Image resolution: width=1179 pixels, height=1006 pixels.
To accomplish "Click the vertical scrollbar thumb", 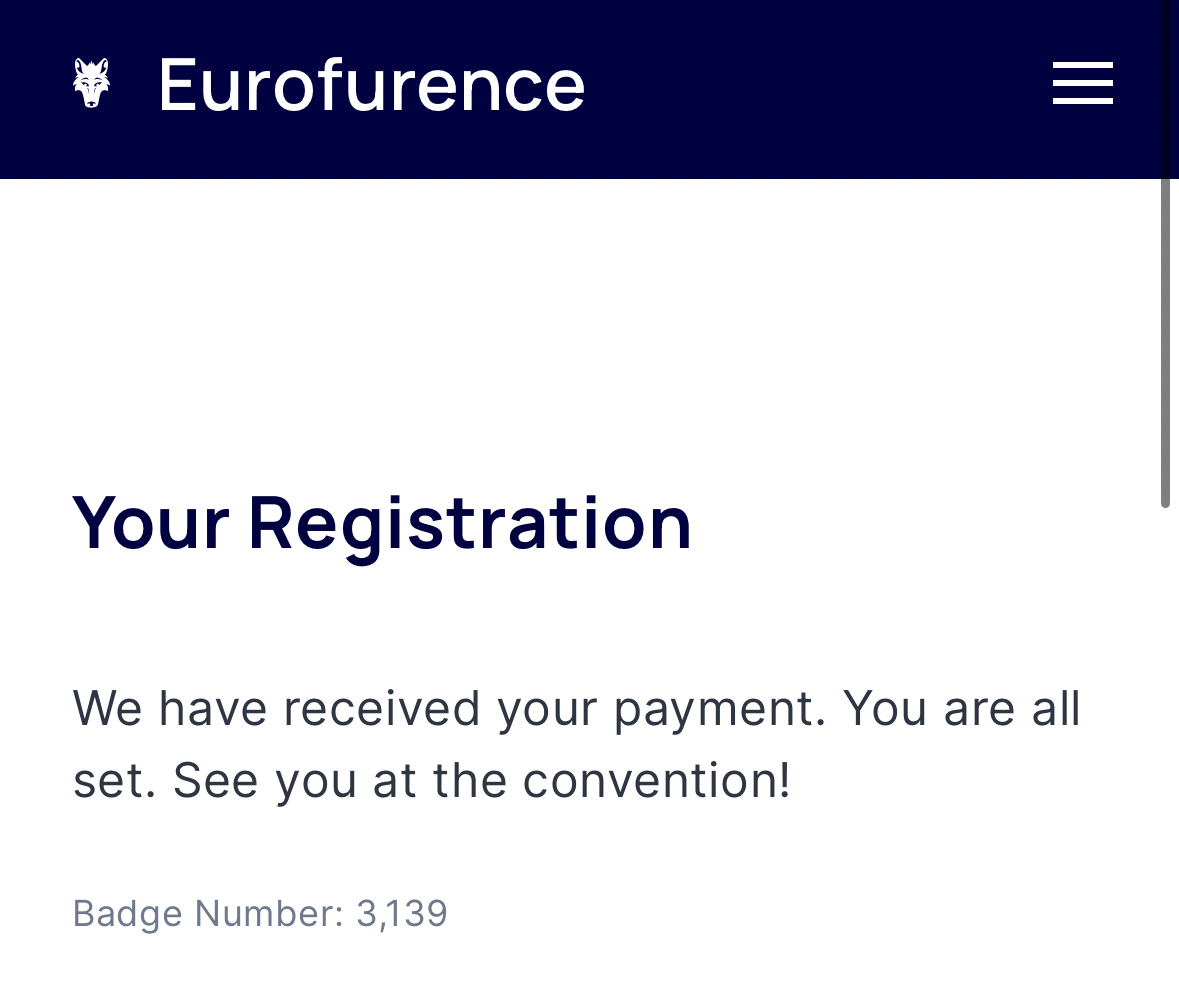I will [1165, 340].
